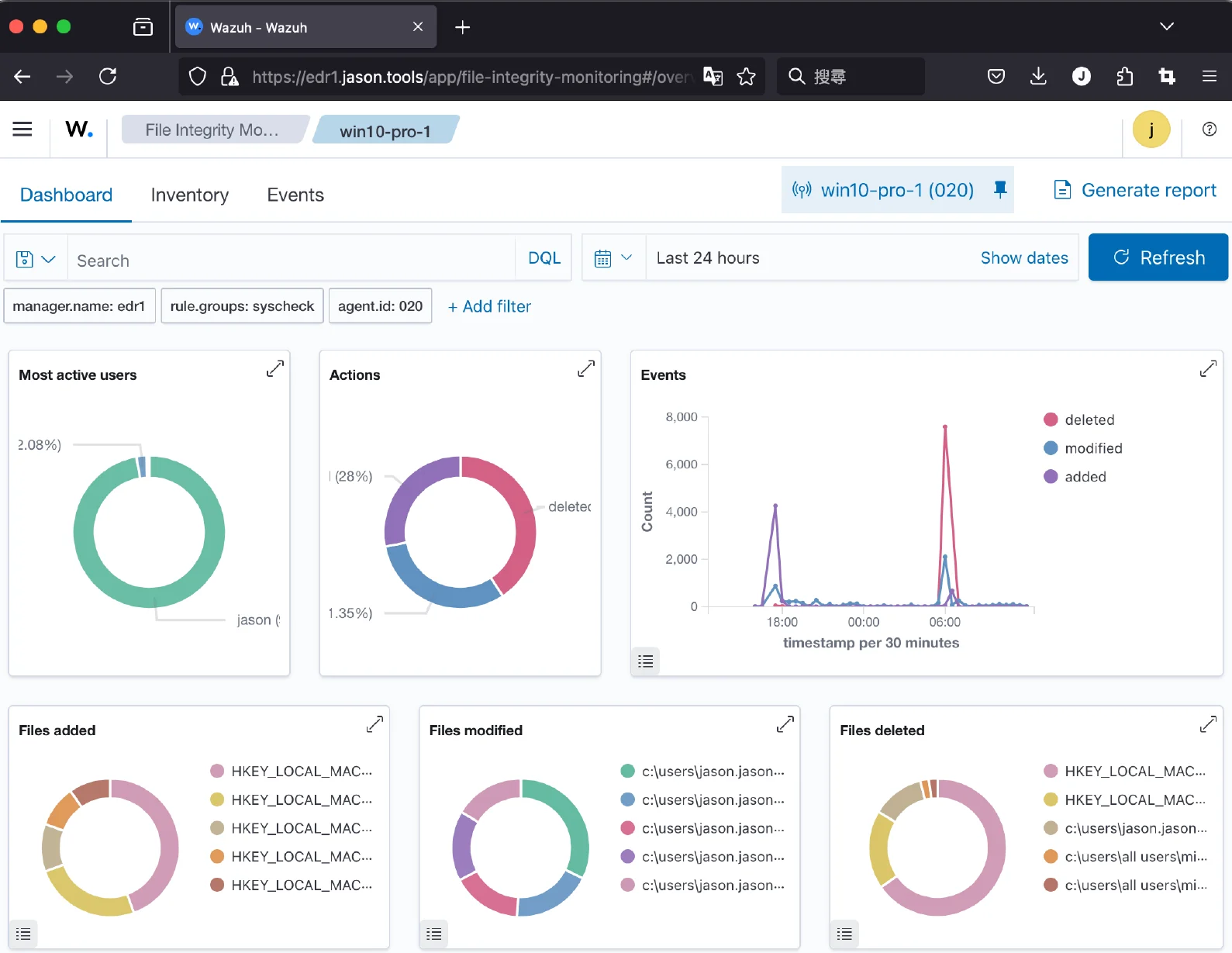Click the screenshot crop toolbar icon

1167,76
